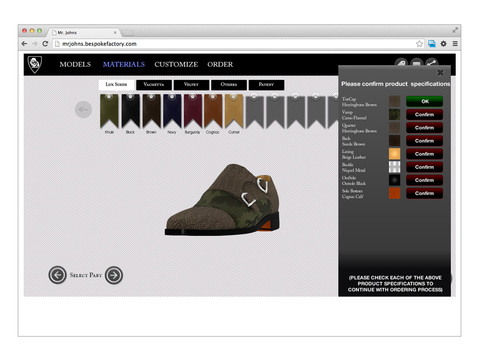Switch to the Vachetta tab
Screen dimensions: 480x360
pyautogui.click(x=154, y=85)
